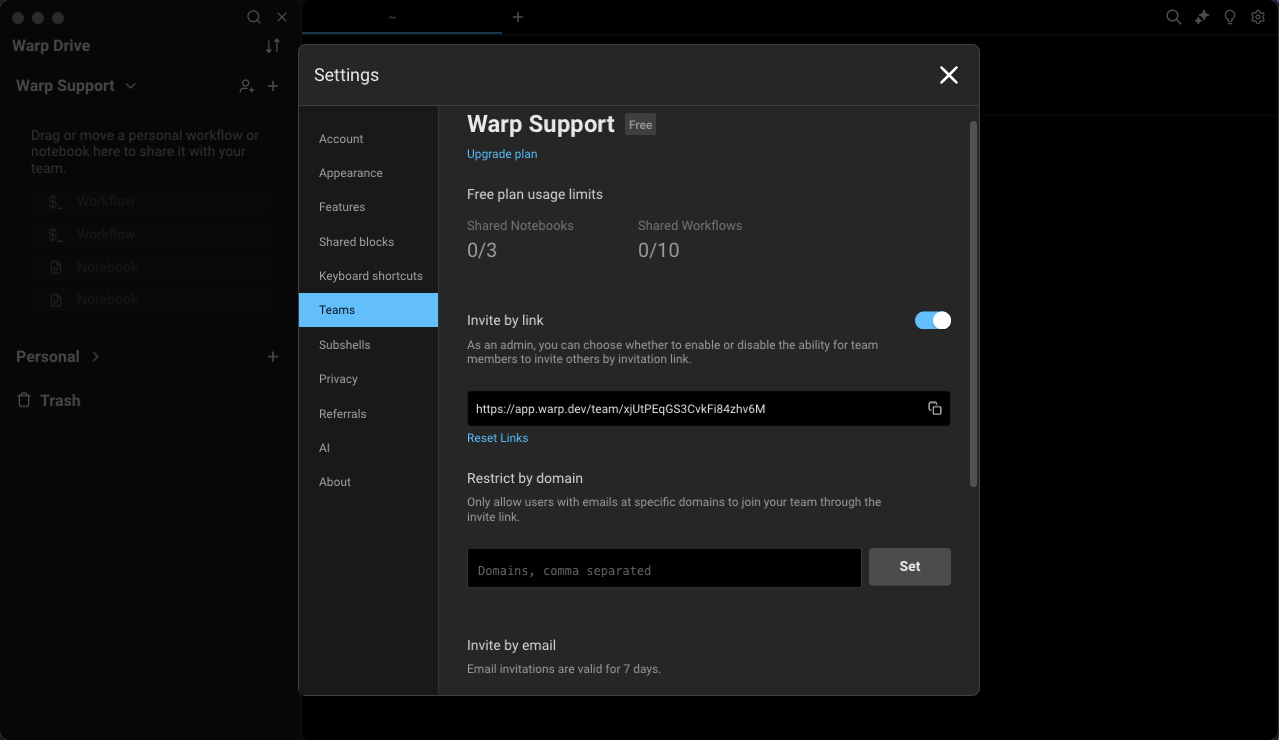Open the settings gear in top bar
This screenshot has height=740, width=1279.
[1258, 17]
